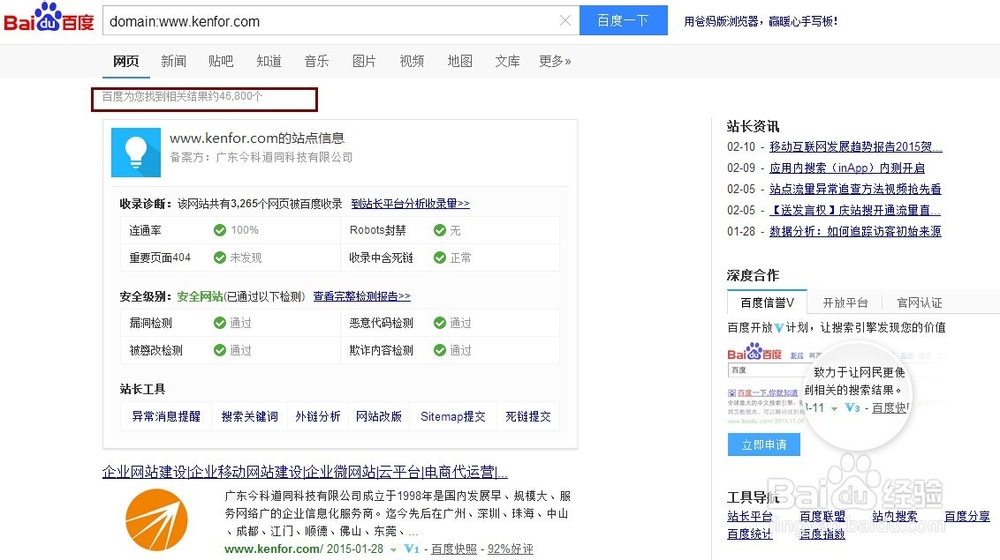Open the 站内搜索 tool link

click(895, 516)
